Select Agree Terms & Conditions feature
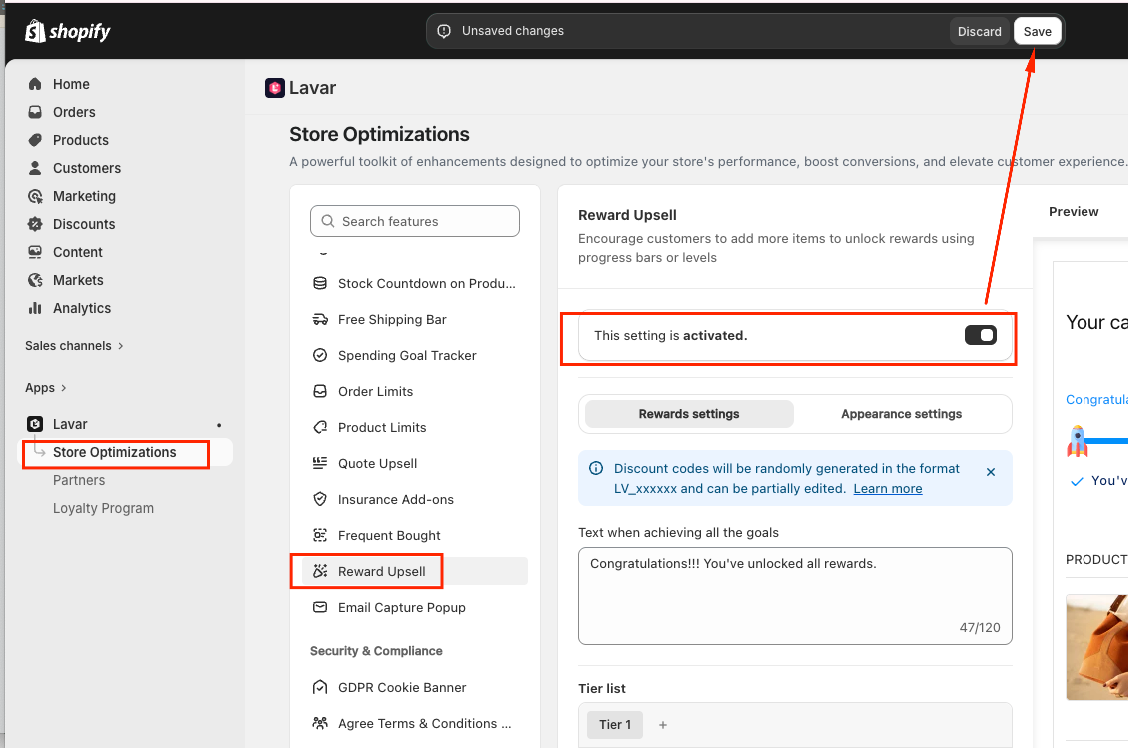Image resolution: width=1128 pixels, height=748 pixels. [x=414, y=724]
